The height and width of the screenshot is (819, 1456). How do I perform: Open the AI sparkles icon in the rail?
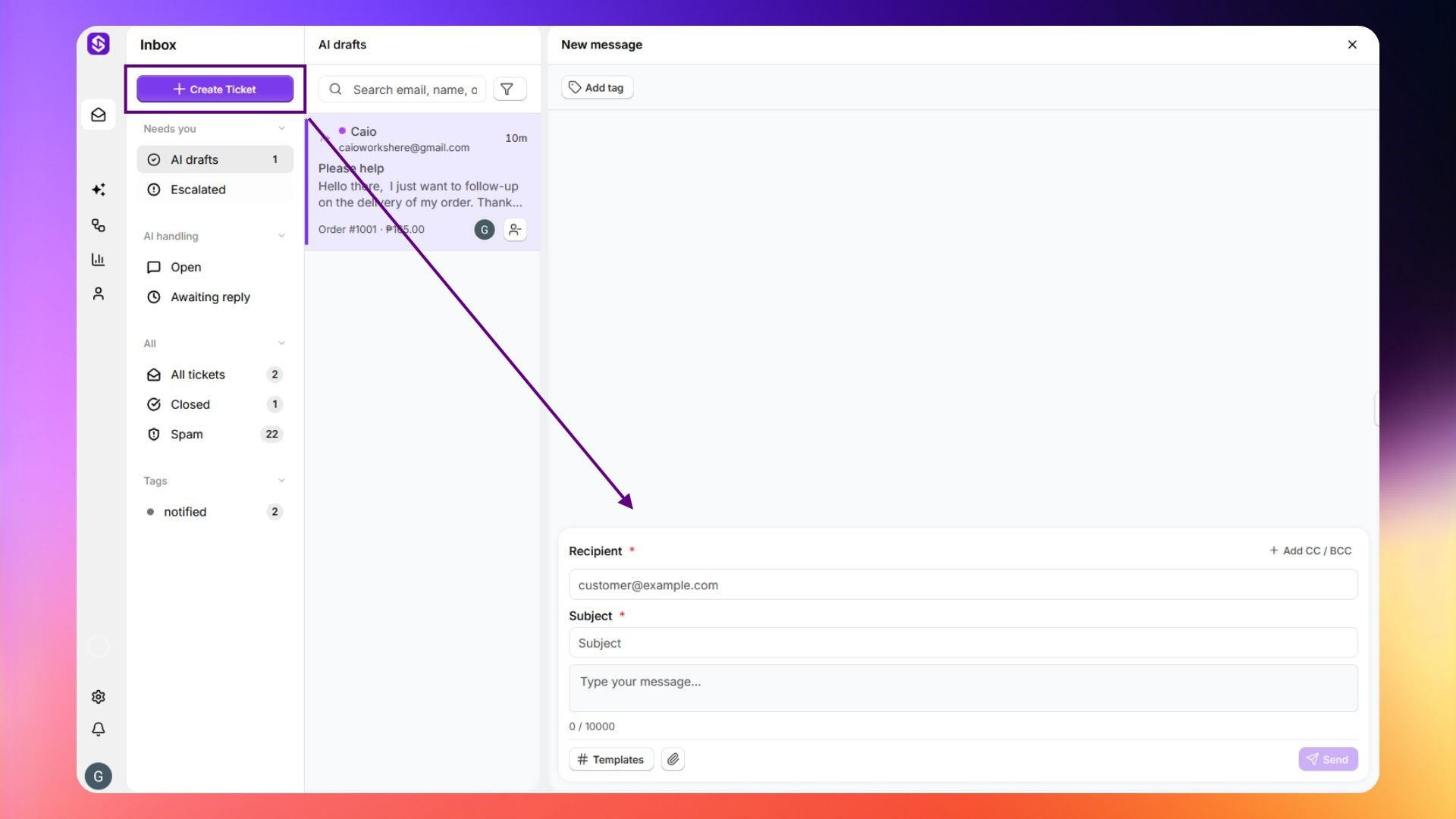pos(99,190)
